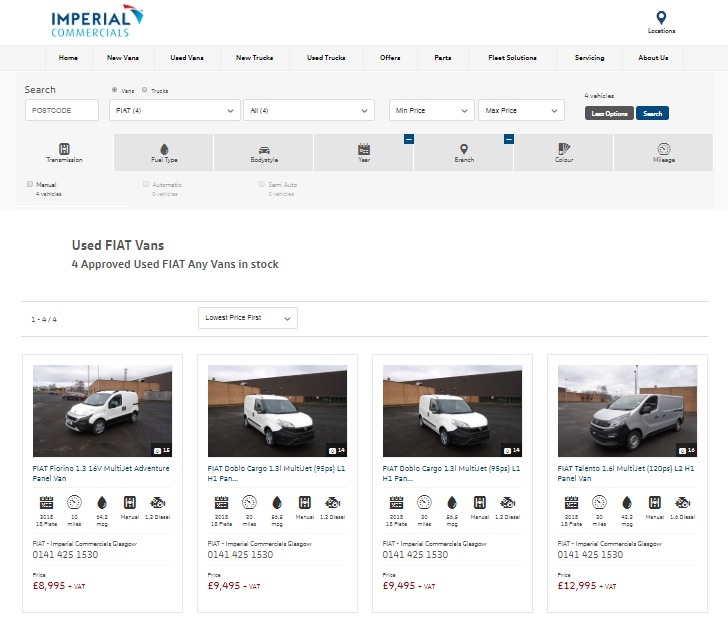
Task: Select the Trucks radio button
Action: click(x=145, y=90)
